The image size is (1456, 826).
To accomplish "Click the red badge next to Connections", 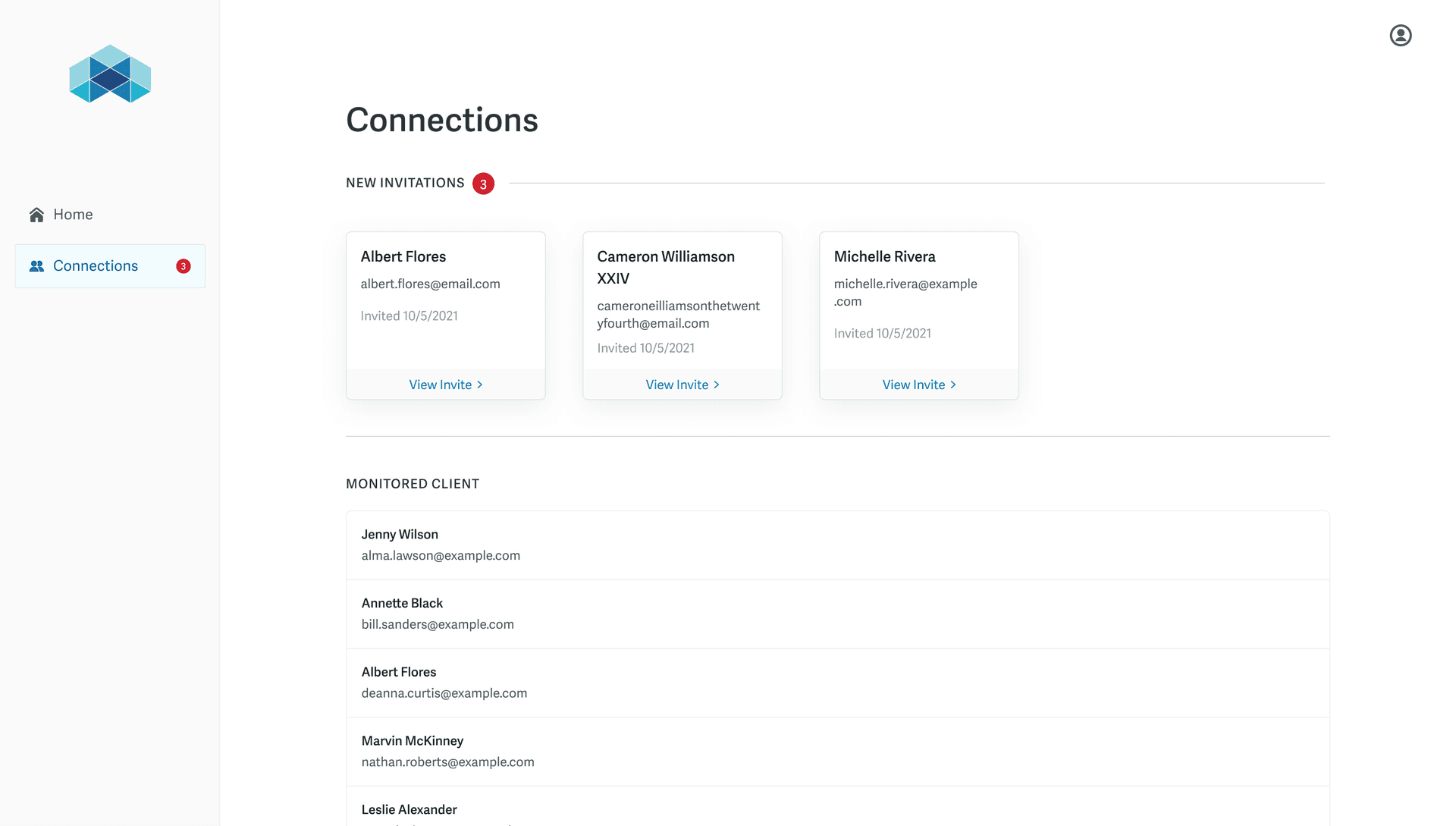I will click(183, 266).
